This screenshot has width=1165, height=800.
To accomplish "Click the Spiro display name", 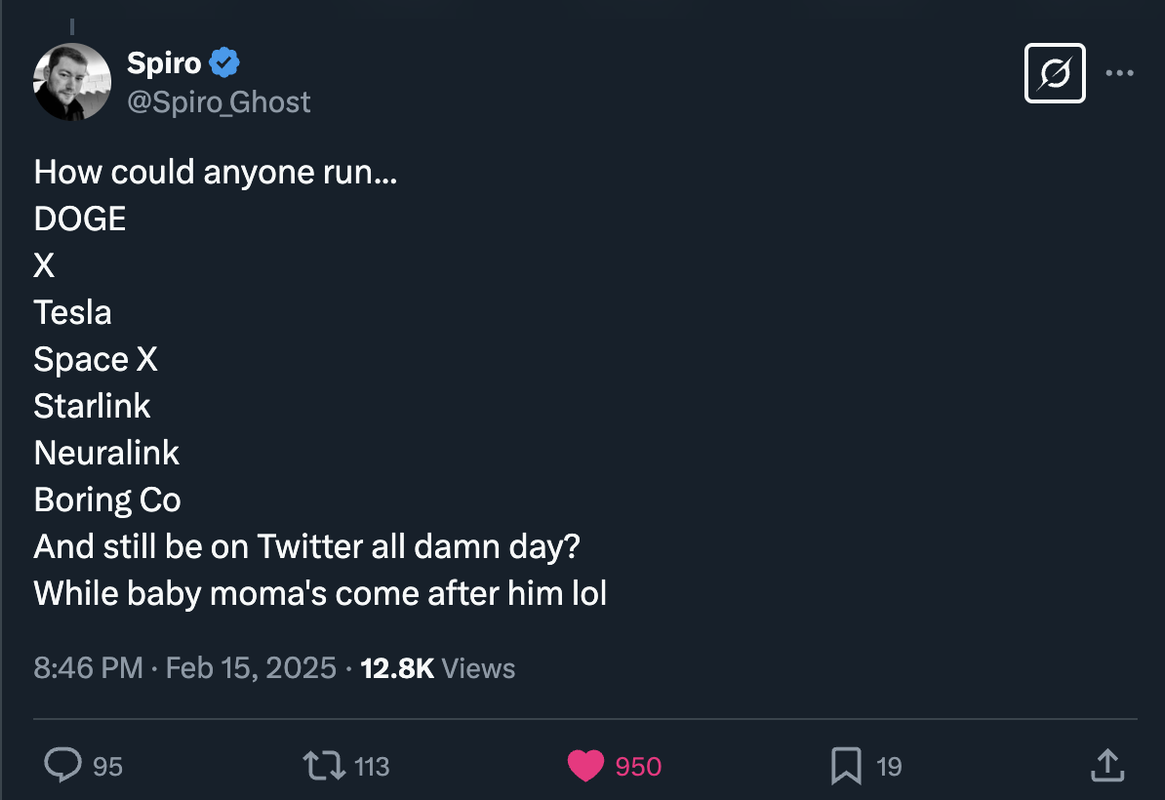I will (164, 63).
